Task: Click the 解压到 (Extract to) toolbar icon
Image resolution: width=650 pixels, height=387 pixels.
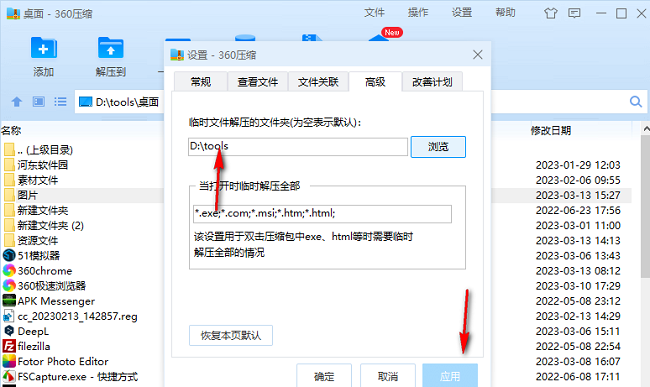Action: point(110,48)
